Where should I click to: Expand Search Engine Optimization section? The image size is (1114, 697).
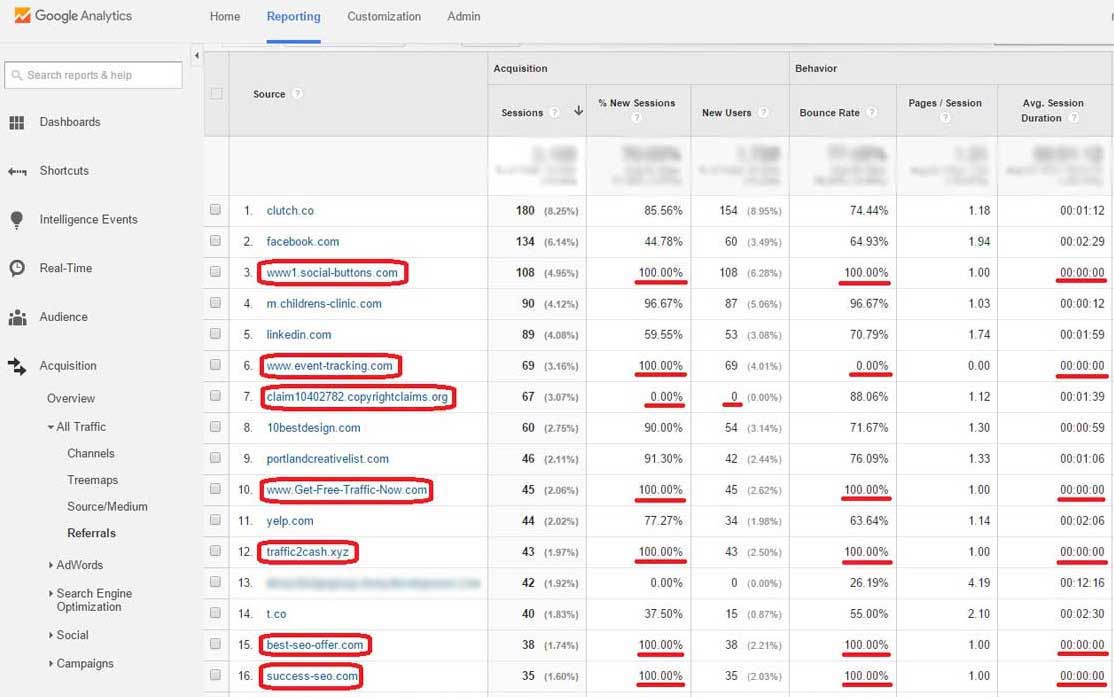[x=50, y=593]
